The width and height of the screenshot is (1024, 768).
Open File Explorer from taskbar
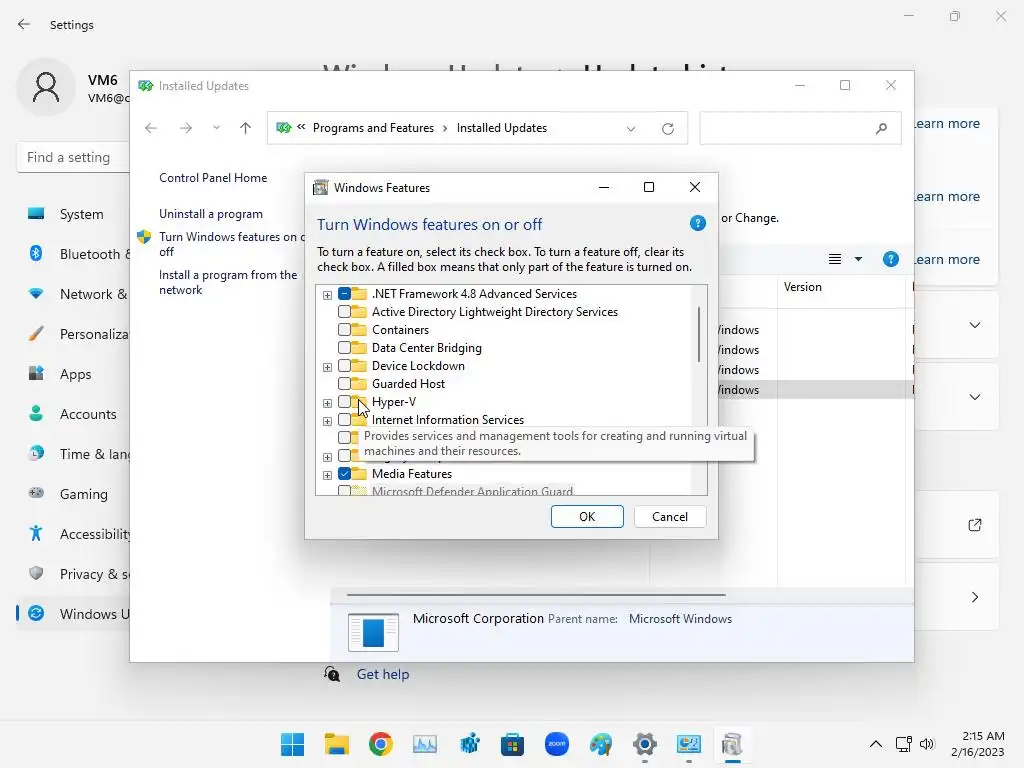pyautogui.click(x=336, y=744)
